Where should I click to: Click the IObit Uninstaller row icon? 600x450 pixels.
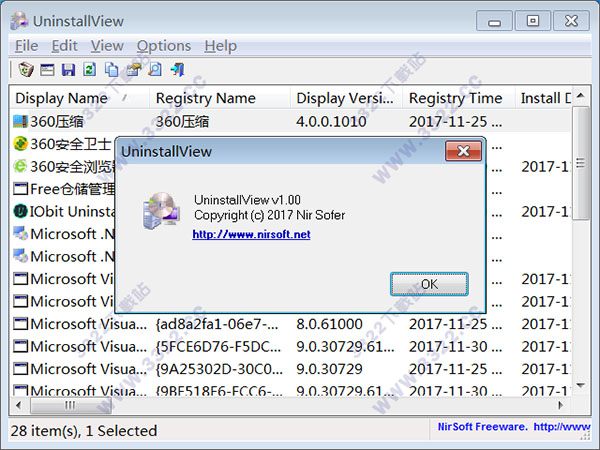20,211
